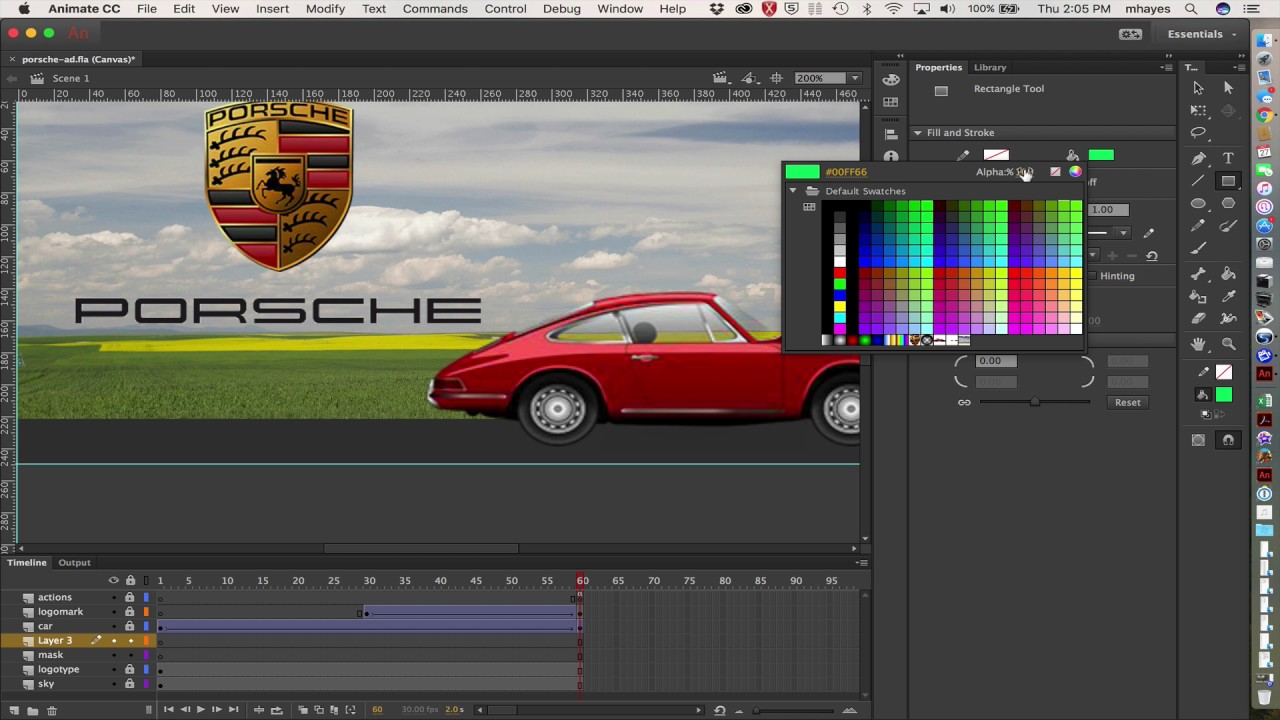
Task: Open the Modify menu
Action: [x=325, y=9]
